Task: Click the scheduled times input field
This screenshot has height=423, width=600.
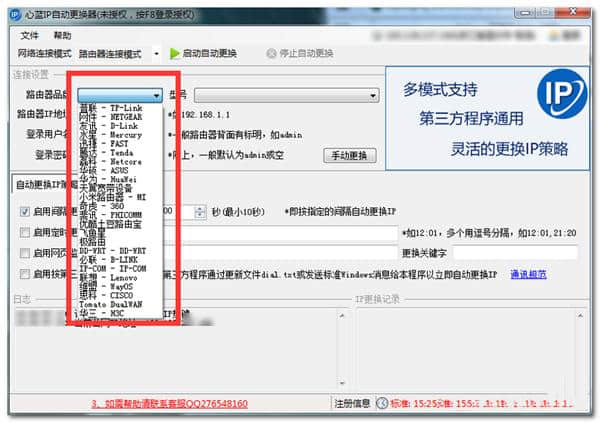Action: tap(281, 233)
